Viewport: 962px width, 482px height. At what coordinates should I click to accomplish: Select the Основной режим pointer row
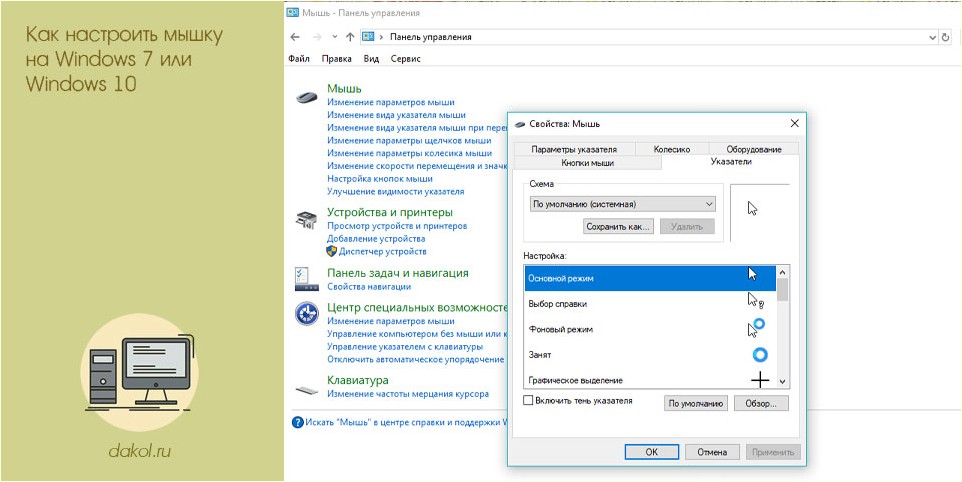coord(651,278)
